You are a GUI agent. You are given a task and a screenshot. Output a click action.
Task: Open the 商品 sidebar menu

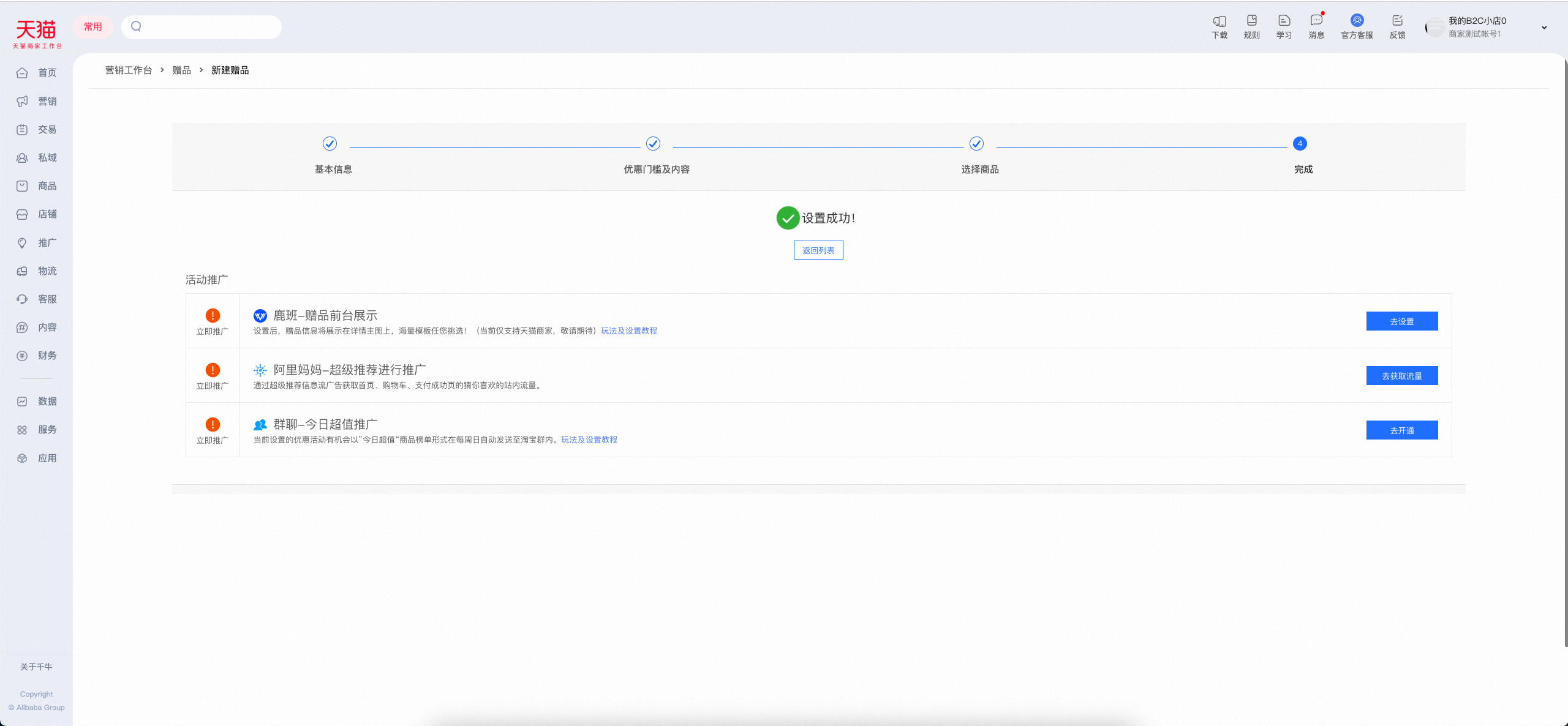(x=37, y=185)
